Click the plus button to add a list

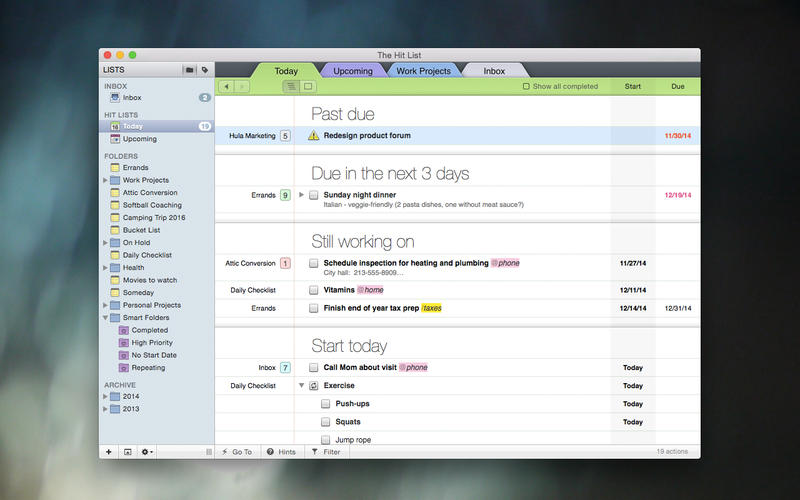tap(109, 452)
